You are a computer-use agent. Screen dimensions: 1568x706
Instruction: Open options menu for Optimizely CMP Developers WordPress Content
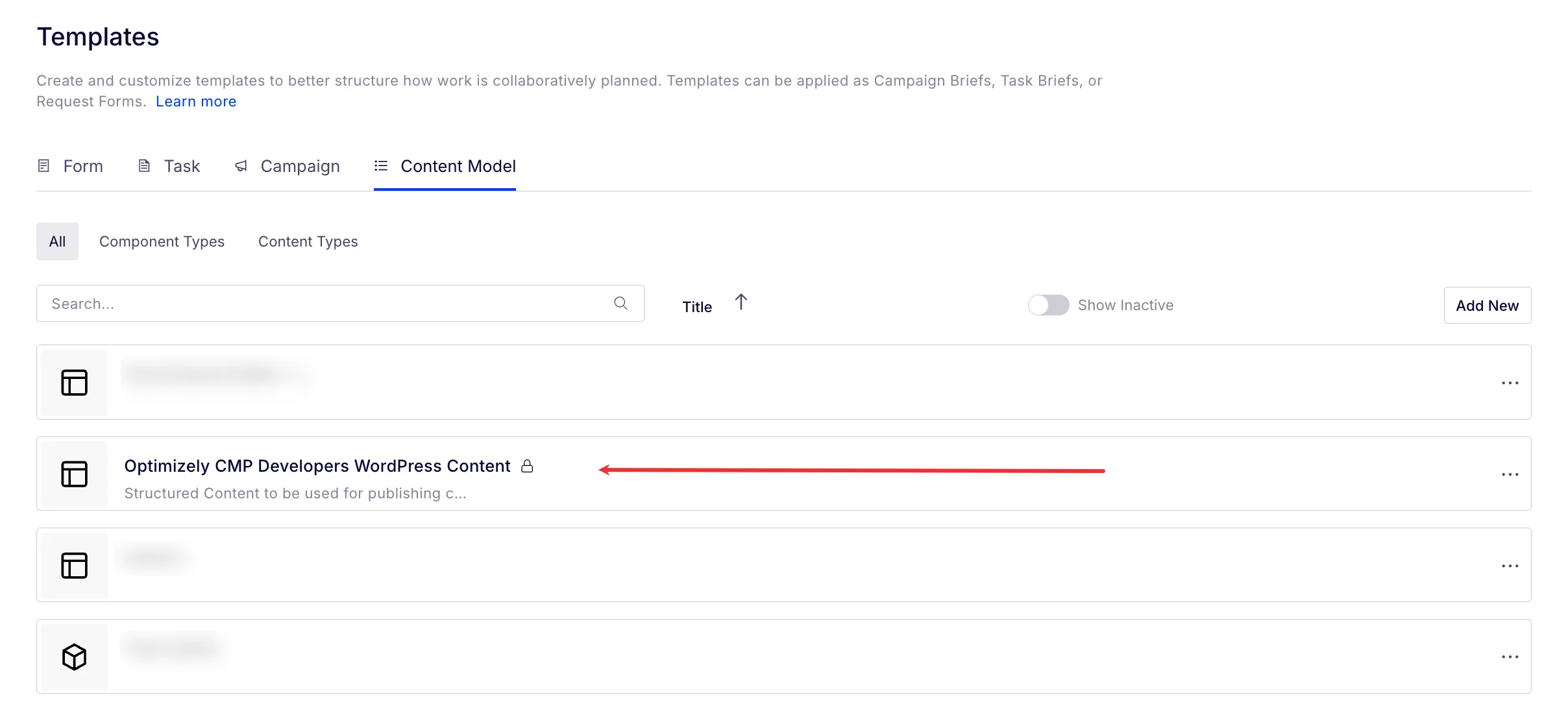[x=1510, y=474]
